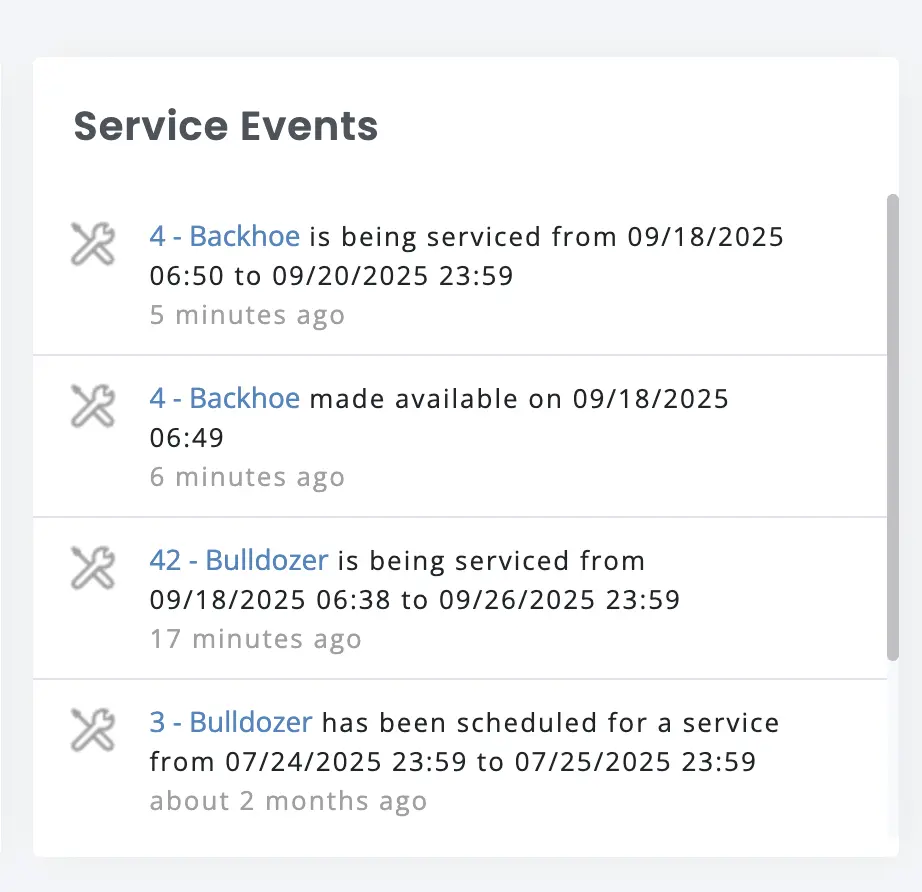
Task: Open the 42 - Bulldozer equipment link
Action: [x=239, y=560]
